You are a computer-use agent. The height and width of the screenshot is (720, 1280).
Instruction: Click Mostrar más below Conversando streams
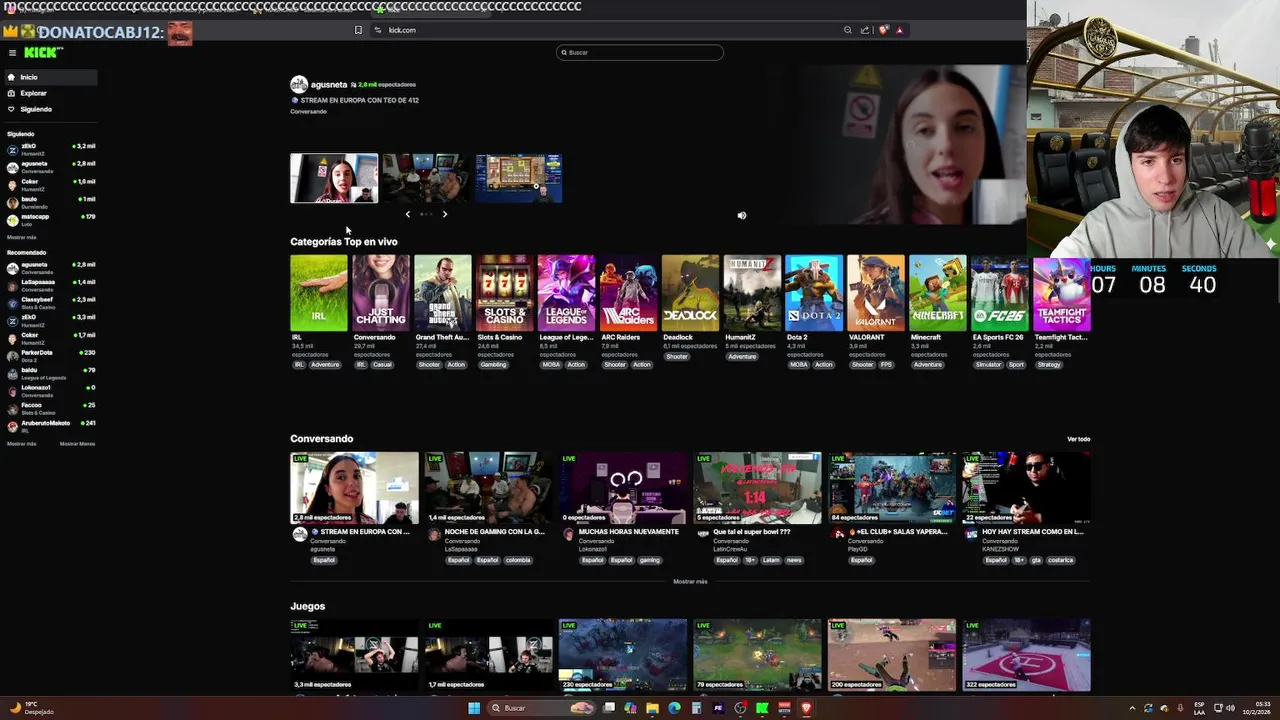point(690,581)
